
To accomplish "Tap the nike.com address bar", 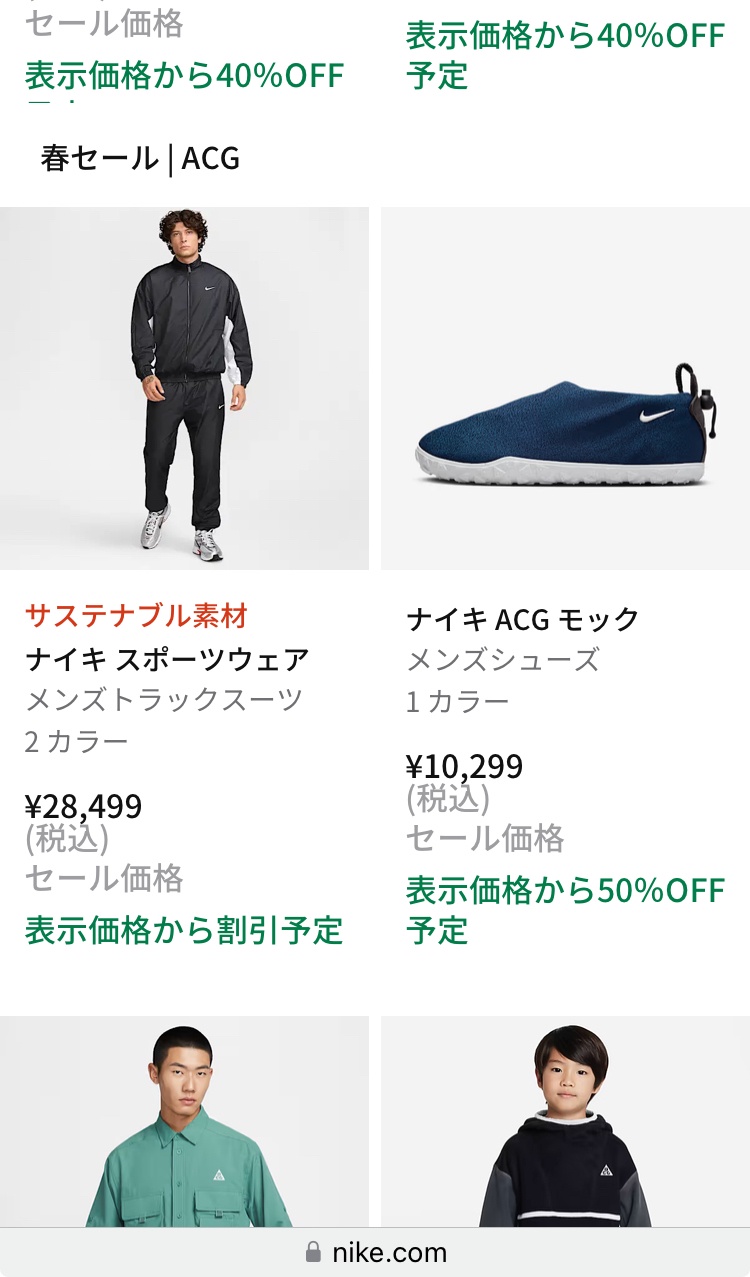I will click(375, 1252).
